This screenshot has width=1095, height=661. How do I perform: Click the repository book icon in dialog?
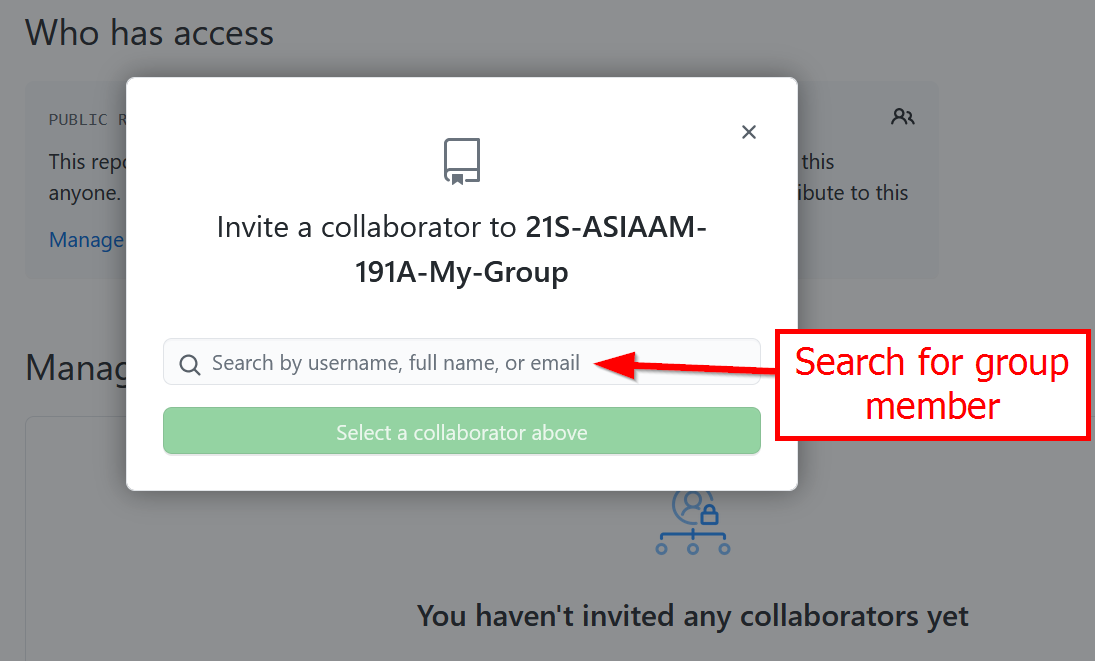462,161
